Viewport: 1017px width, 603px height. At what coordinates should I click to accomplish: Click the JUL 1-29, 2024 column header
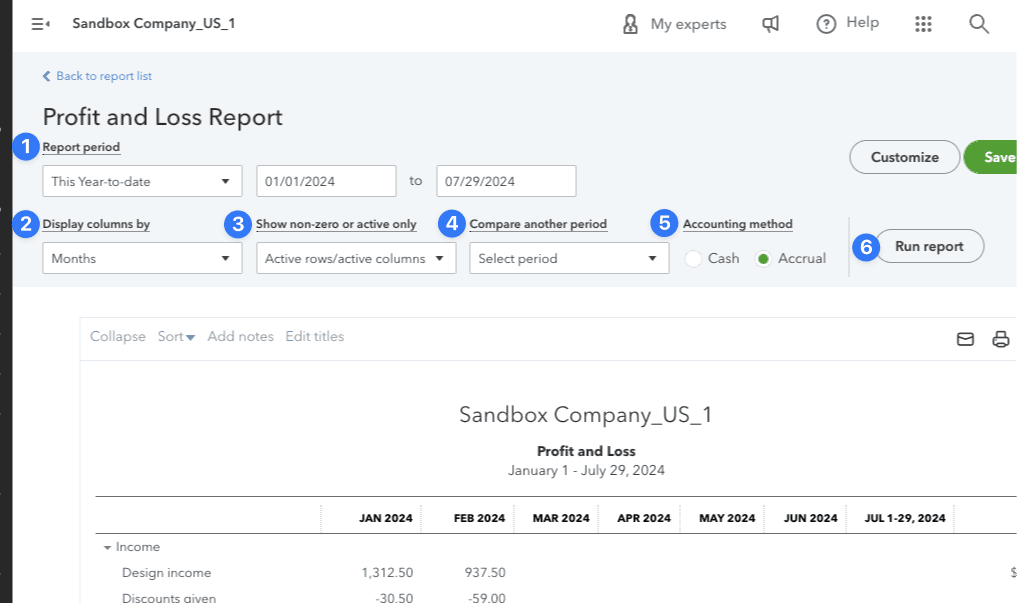pyautogui.click(x=905, y=518)
